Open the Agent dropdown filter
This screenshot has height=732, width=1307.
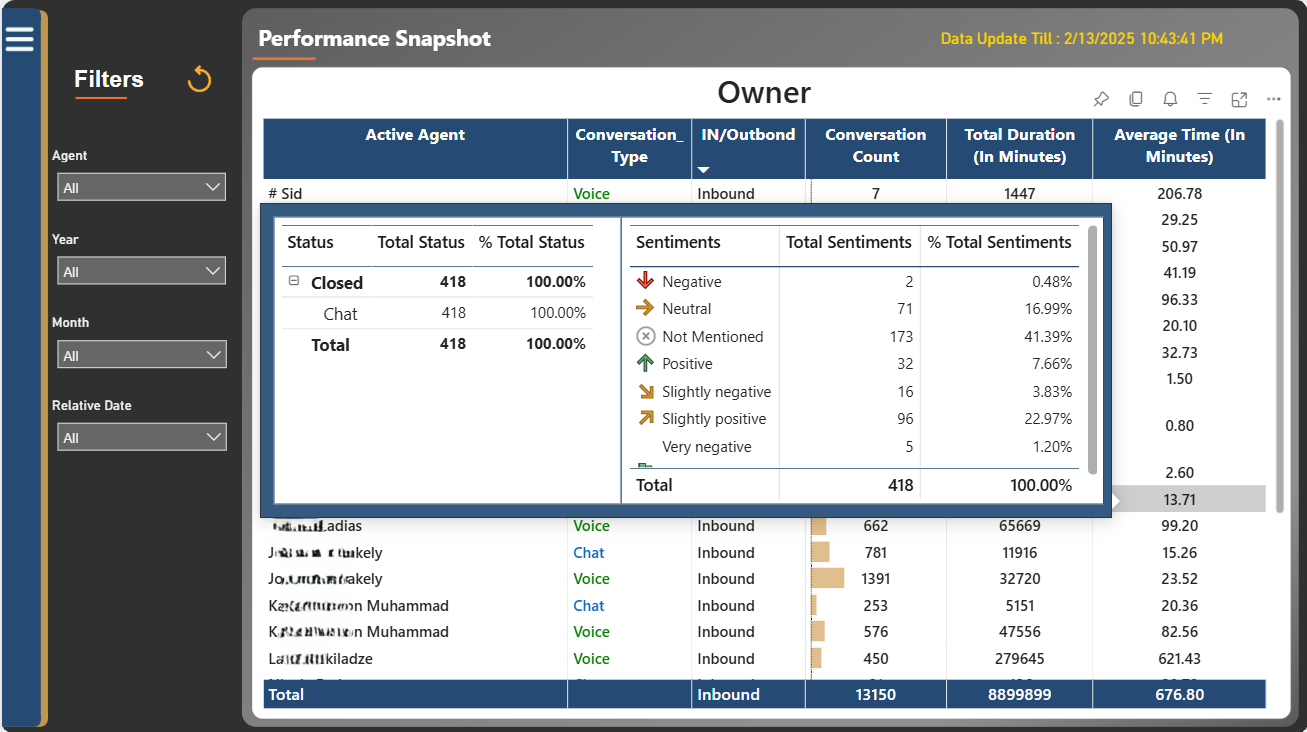[x=139, y=187]
